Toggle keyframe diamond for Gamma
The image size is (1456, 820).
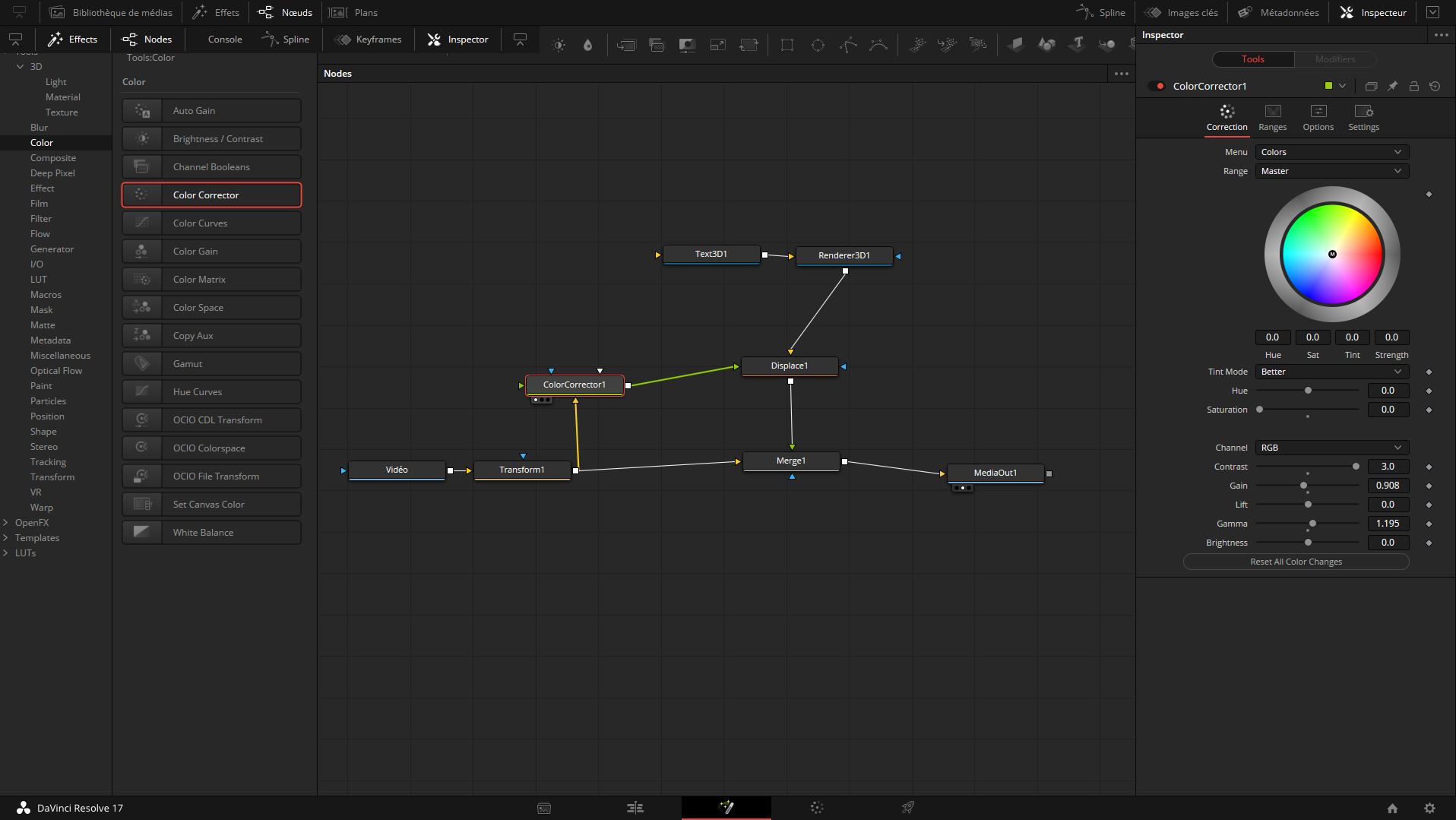coord(1429,524)
